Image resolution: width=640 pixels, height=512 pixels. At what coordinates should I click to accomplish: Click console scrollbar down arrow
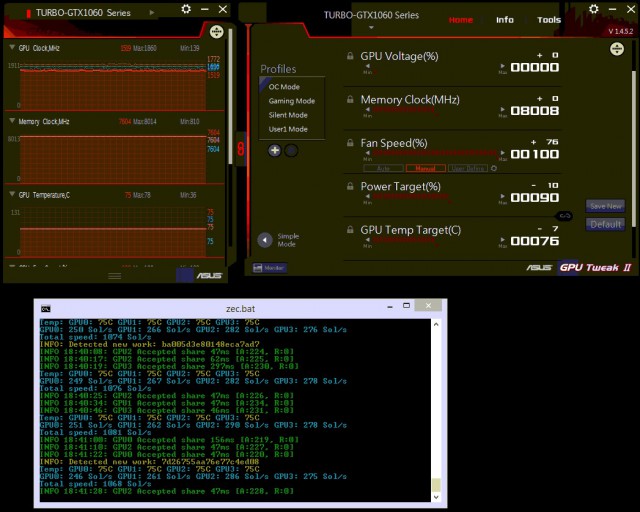point(436,497)
